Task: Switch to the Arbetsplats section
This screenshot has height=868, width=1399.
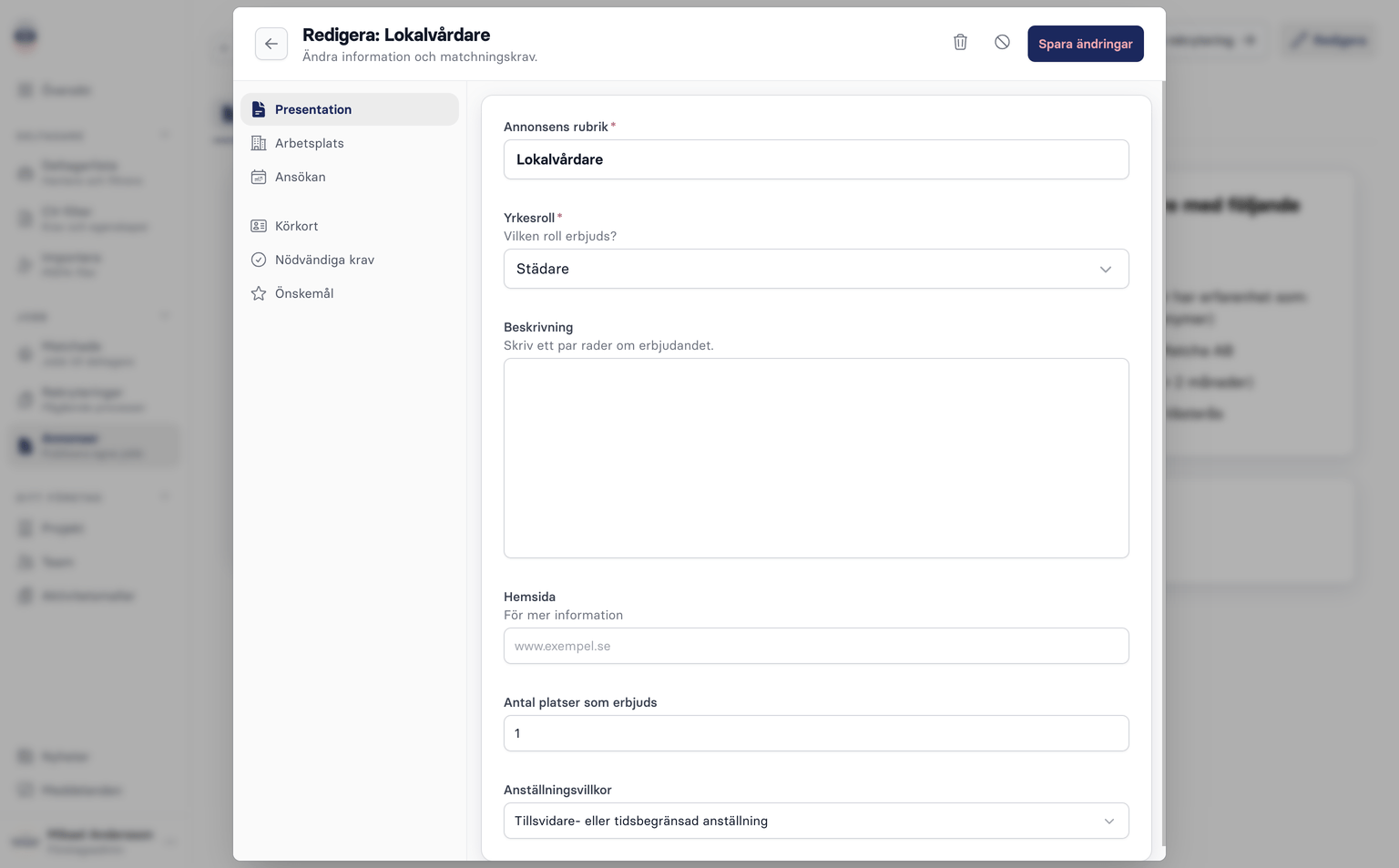Action: [x=310, y=143]
